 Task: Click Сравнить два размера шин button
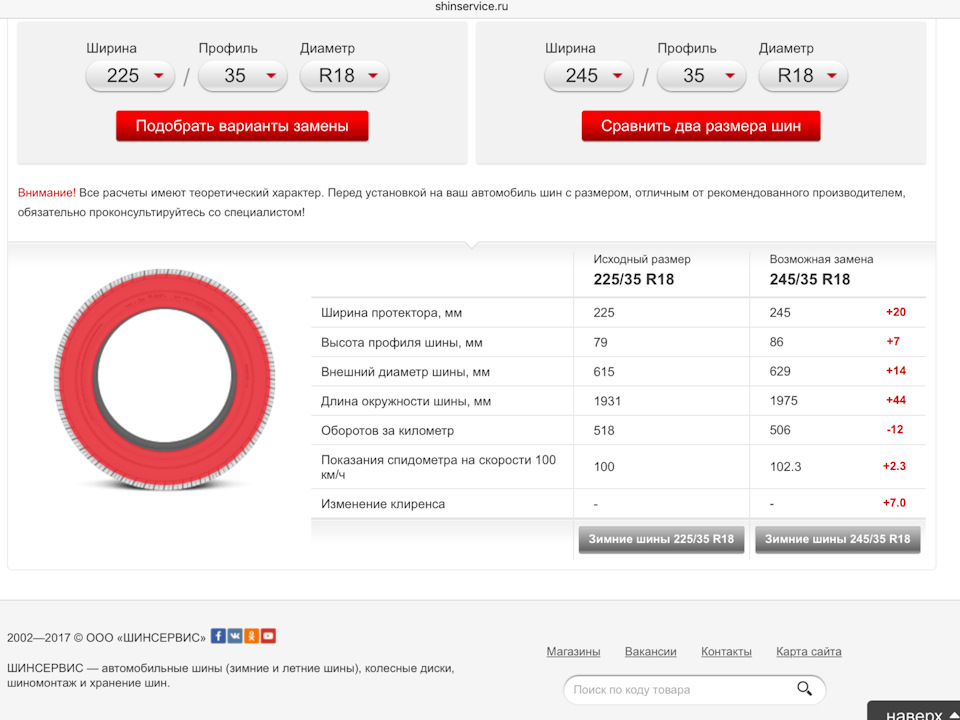tap(701, 126)
